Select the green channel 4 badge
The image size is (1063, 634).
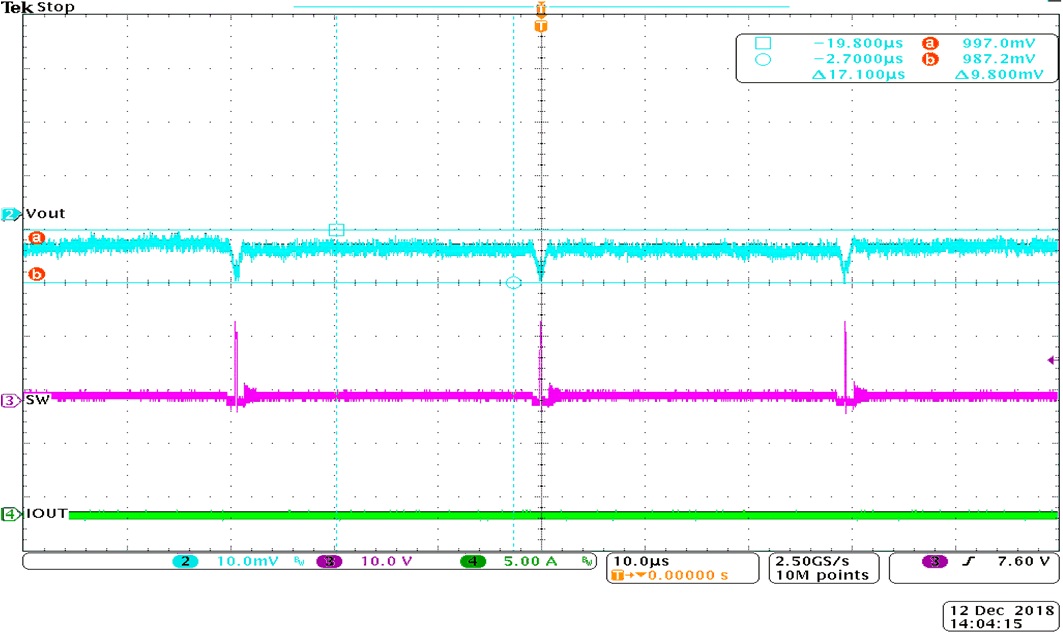coord(7,511)
